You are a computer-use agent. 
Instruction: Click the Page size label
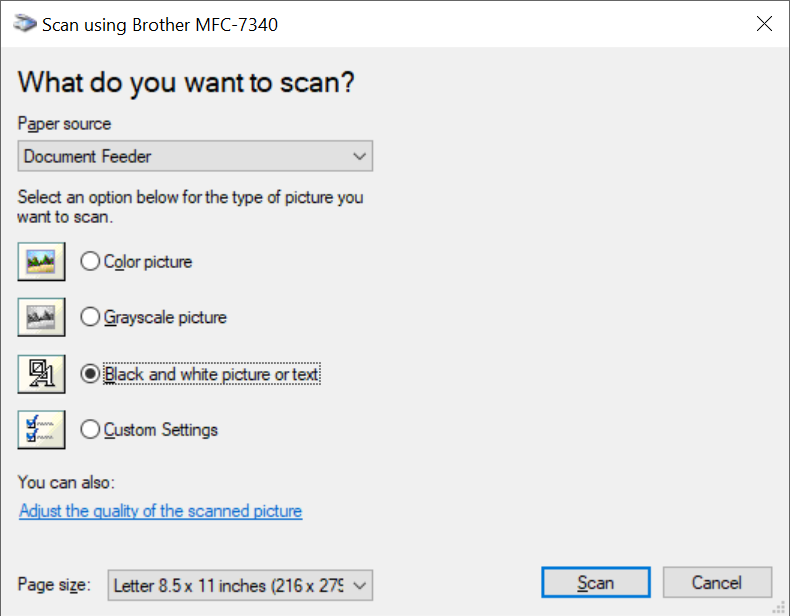click(x=55, y=584)
